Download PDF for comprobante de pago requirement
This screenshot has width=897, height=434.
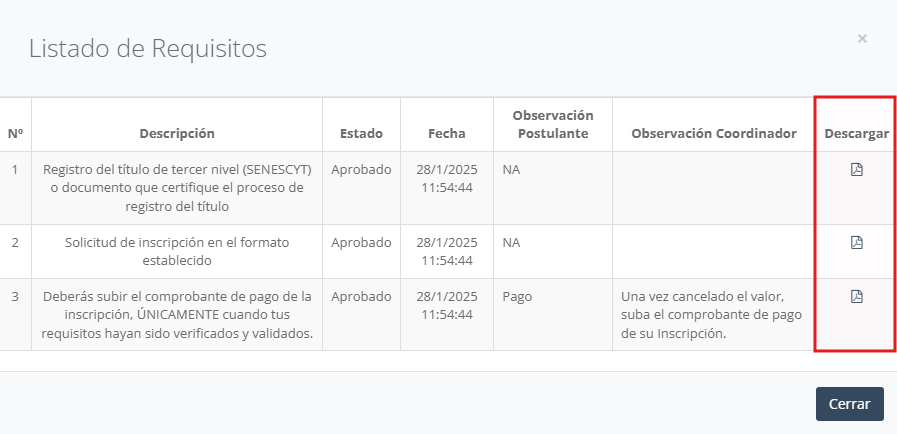856,296
